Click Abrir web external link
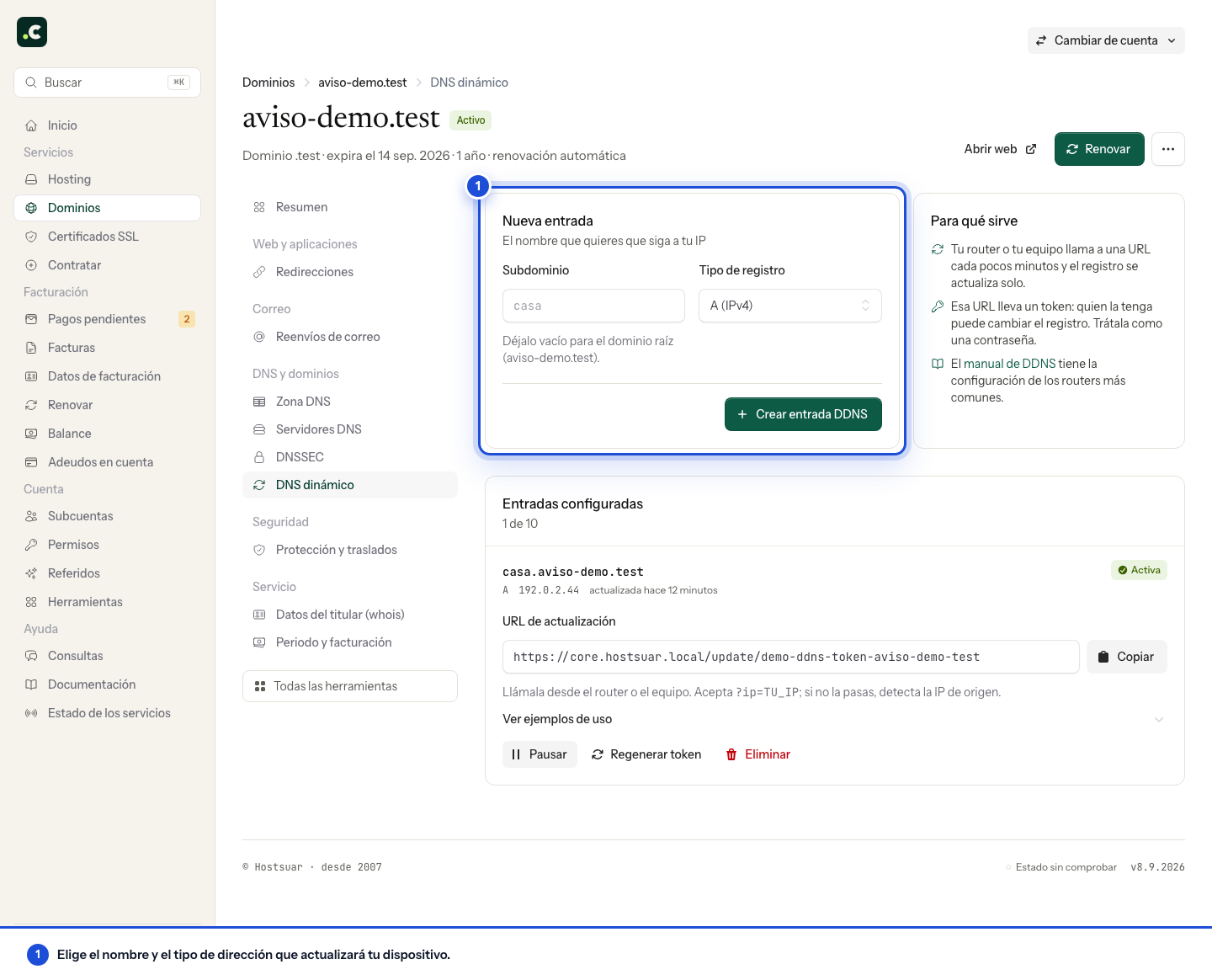The height and width of the screenshot is (980, 1212). click(x=1000, y=149)
